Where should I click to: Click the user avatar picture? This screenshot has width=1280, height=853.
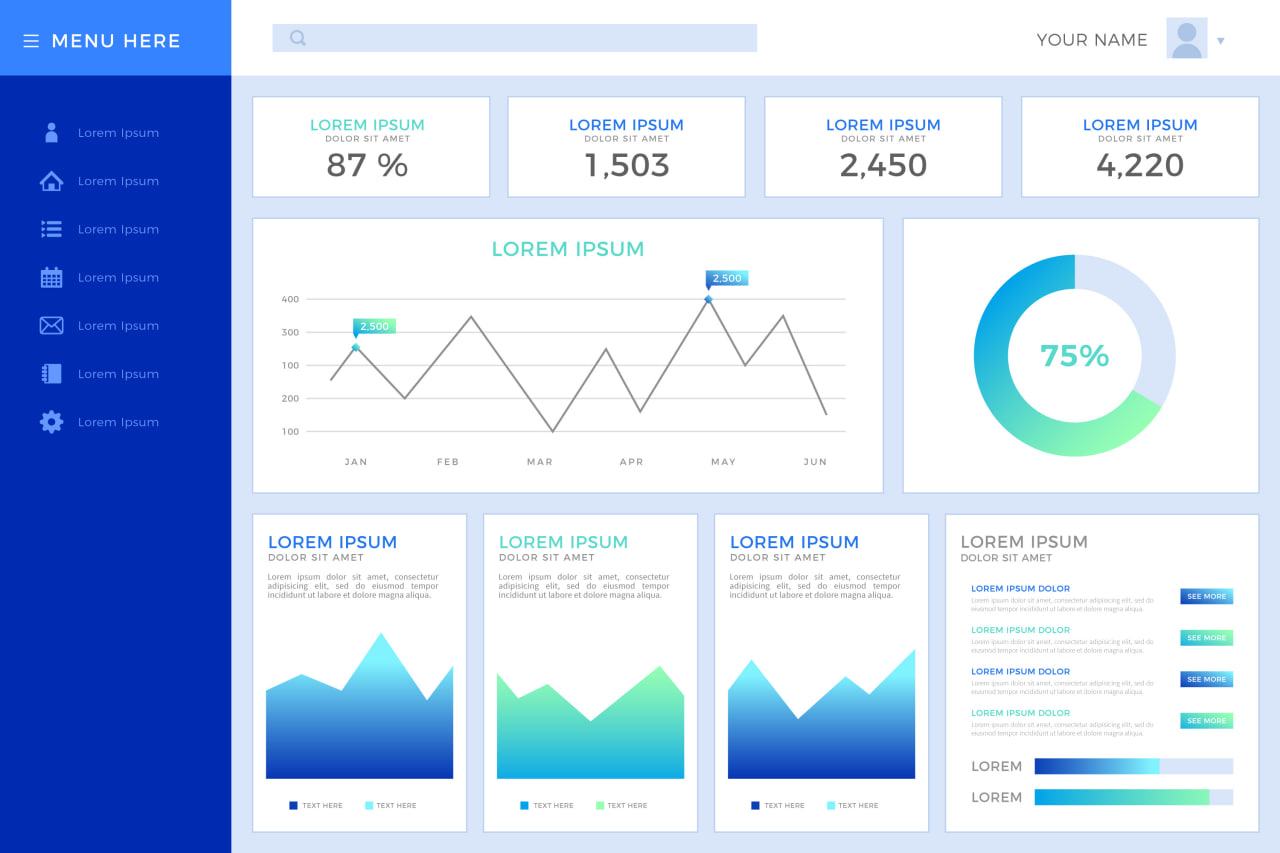(x=1187, y=38)
